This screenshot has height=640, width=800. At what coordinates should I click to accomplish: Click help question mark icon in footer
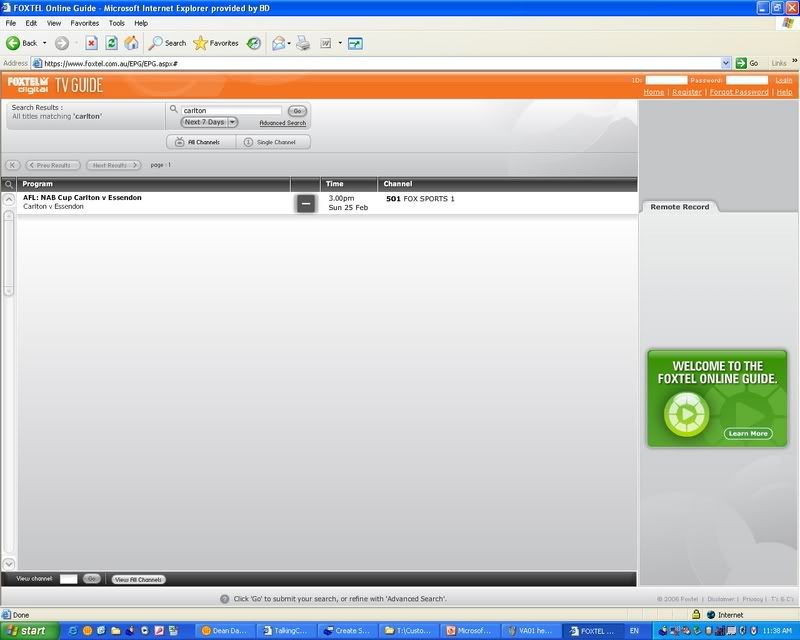click(x=224, y=599)
